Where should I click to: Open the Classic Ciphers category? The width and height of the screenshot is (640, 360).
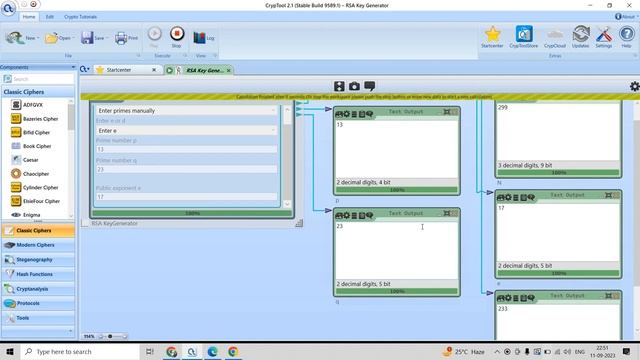click(38, 231)
